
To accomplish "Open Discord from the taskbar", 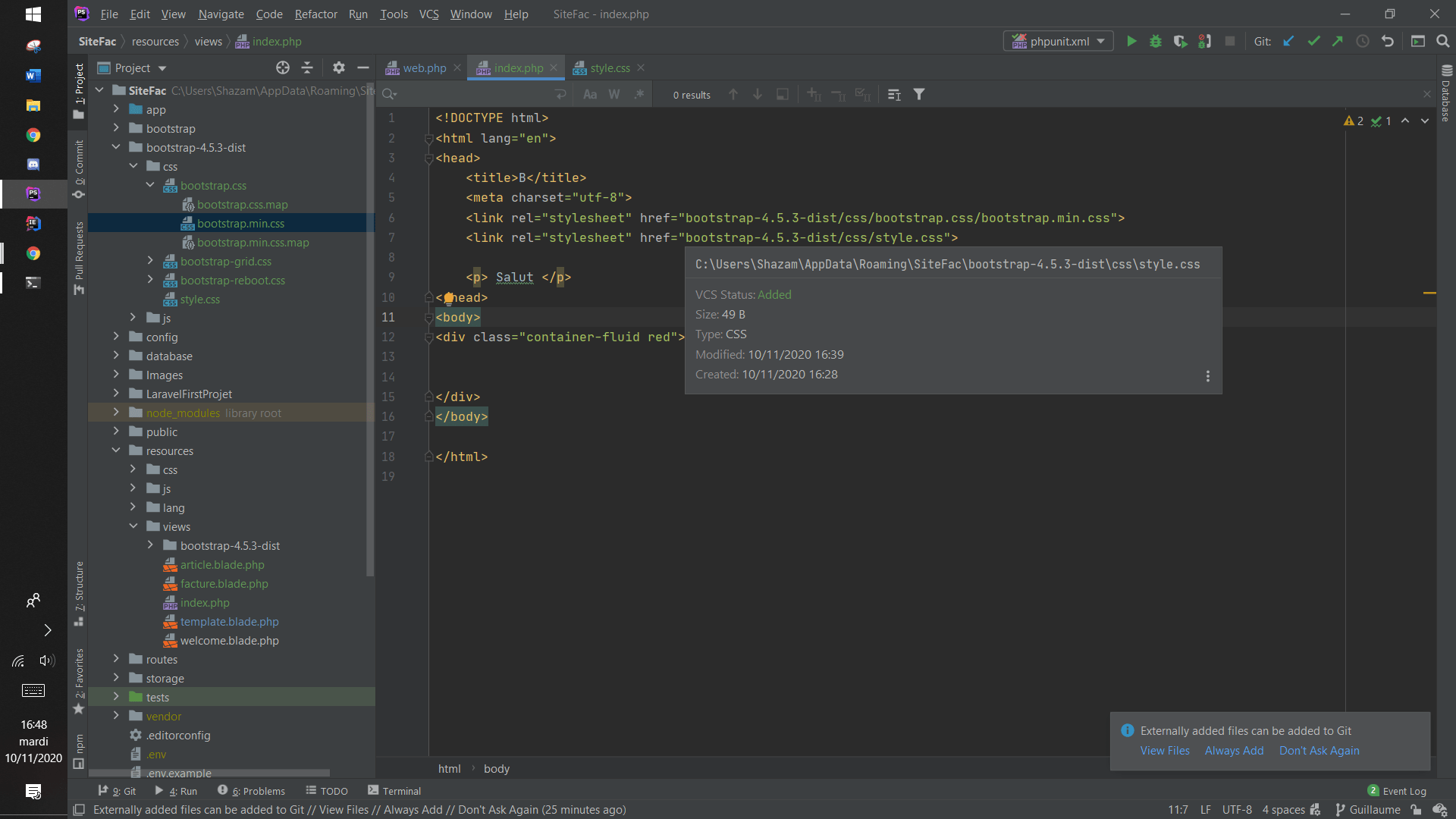I will (x=33, y=165).
